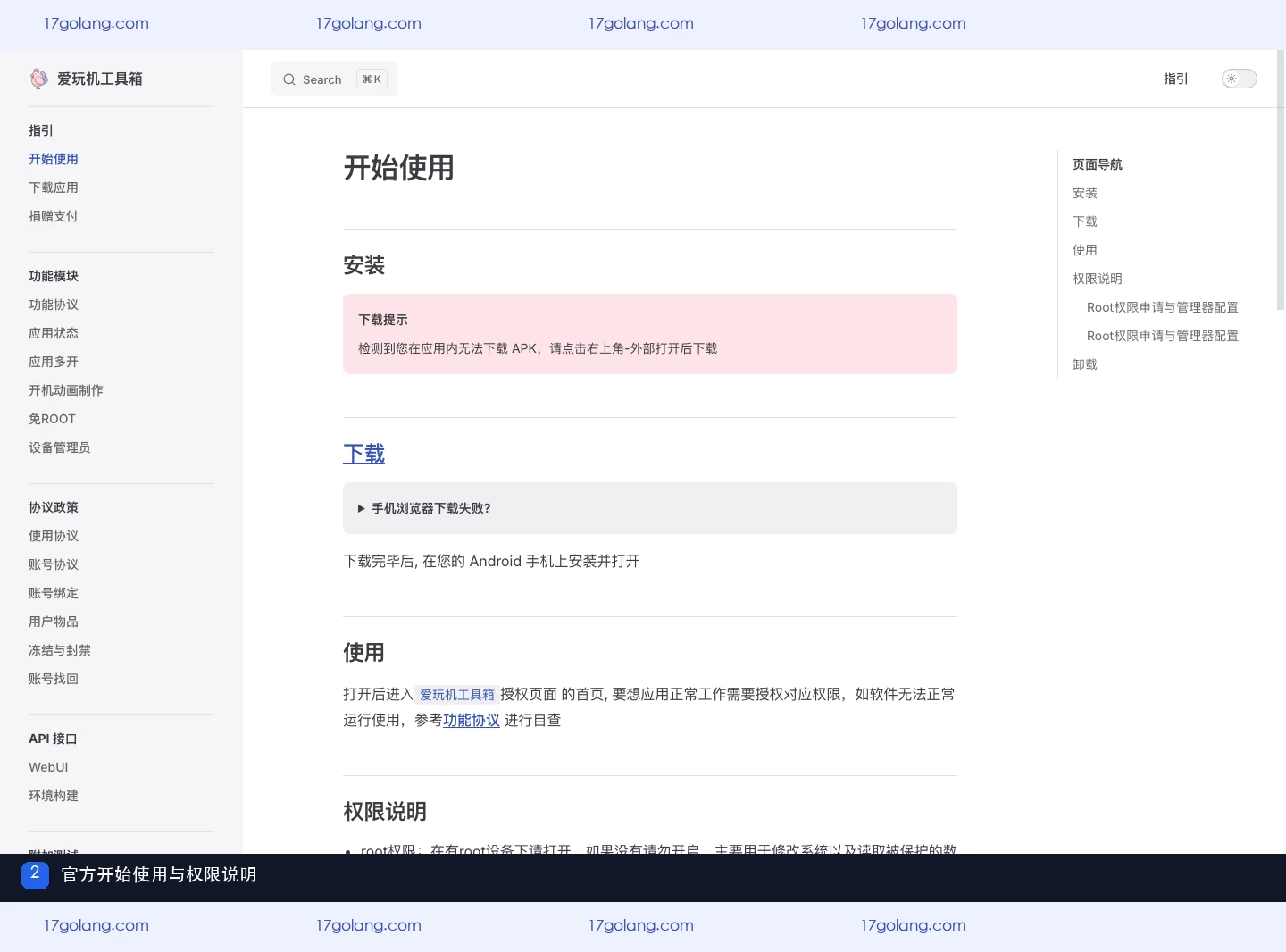Open 应用多开 sidebar page
The width and height of the screenshot is (1286, 952).
(54, 362)
